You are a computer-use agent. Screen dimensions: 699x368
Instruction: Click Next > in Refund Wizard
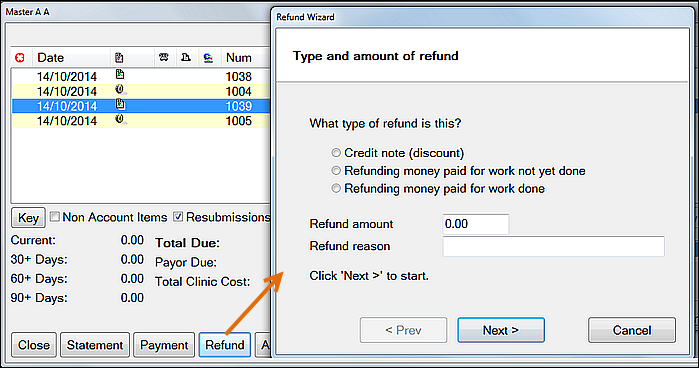(501, 330)
